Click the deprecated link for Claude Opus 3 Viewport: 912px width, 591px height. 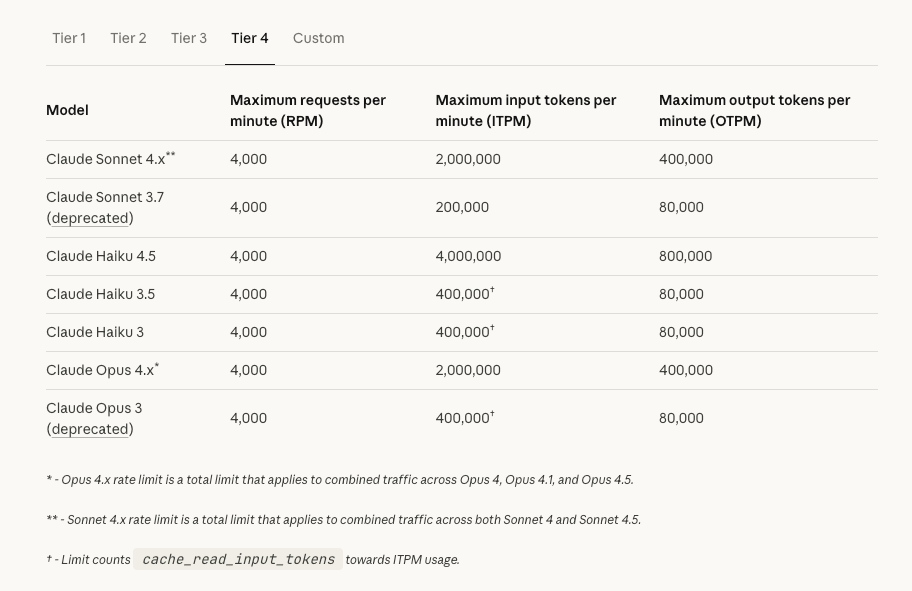[x=88, y=429]
